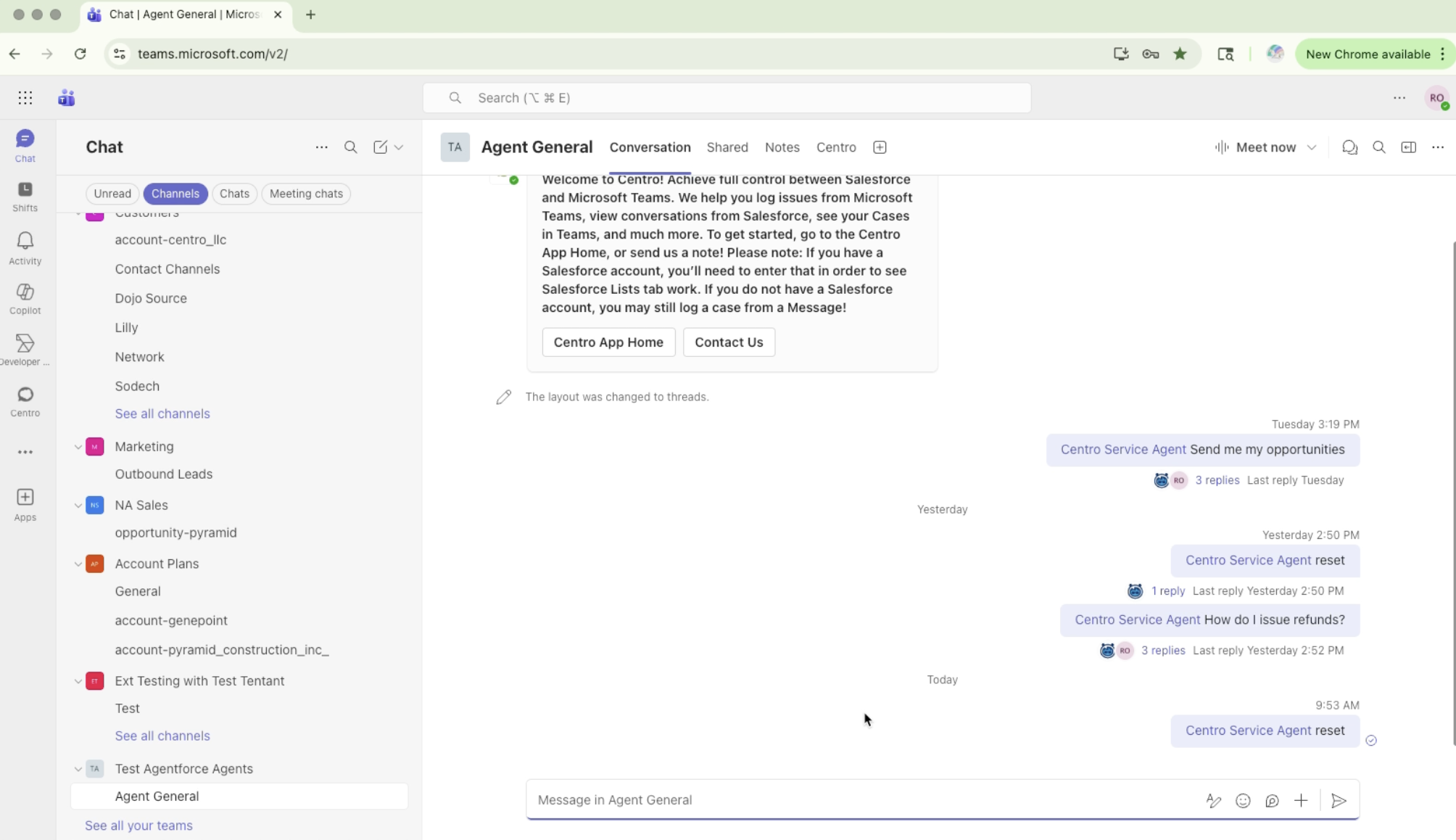Open the Activity bell feed

click(25, 248)
